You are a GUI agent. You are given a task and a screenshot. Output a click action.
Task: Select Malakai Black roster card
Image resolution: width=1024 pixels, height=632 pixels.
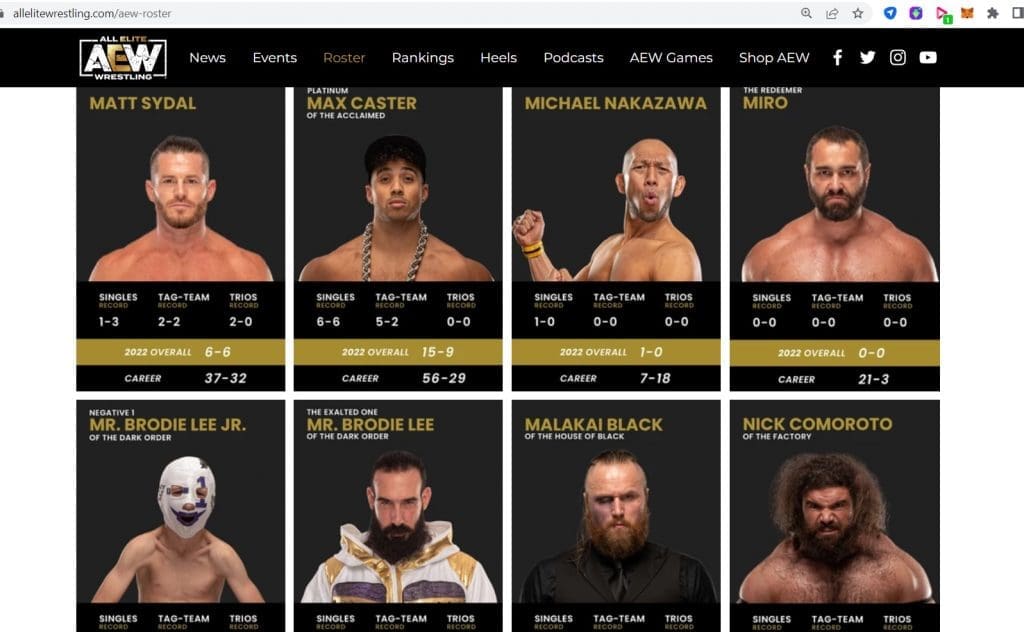pos(616,516)
